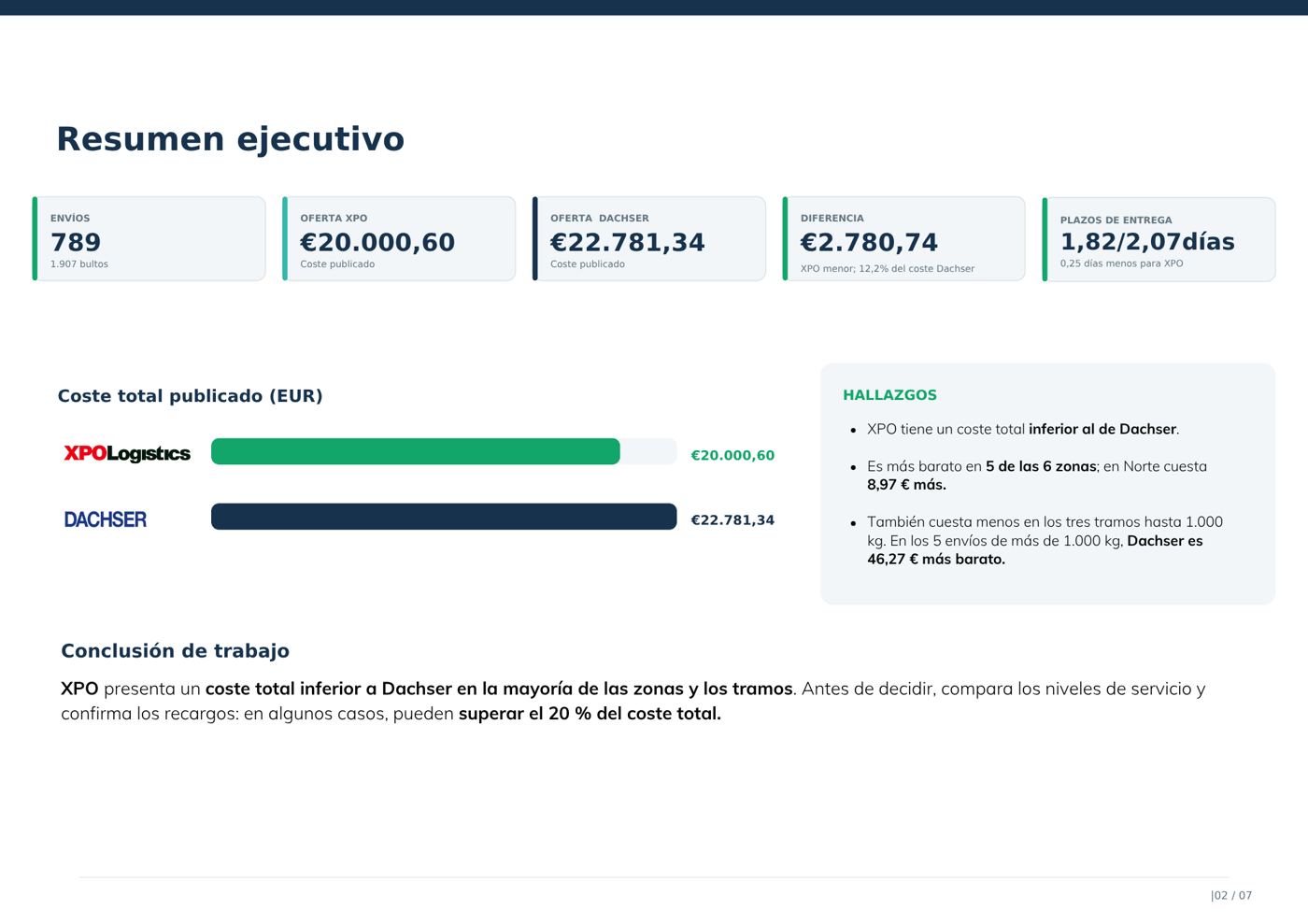The height and width of the screenshot is (924, 1308).
Task: Click the "DIFERENCIA" card label
Action: coord(832,219)
